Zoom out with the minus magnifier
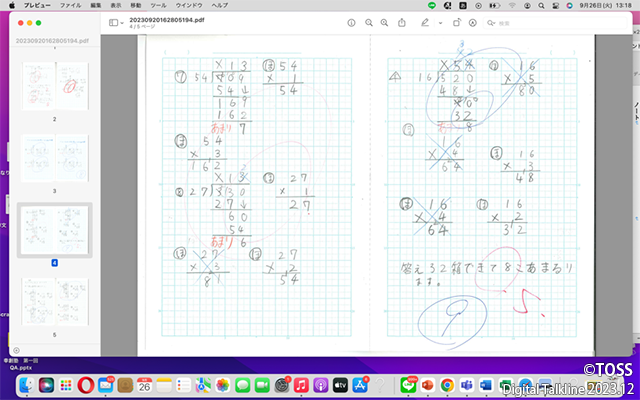 tap(369, 21)
